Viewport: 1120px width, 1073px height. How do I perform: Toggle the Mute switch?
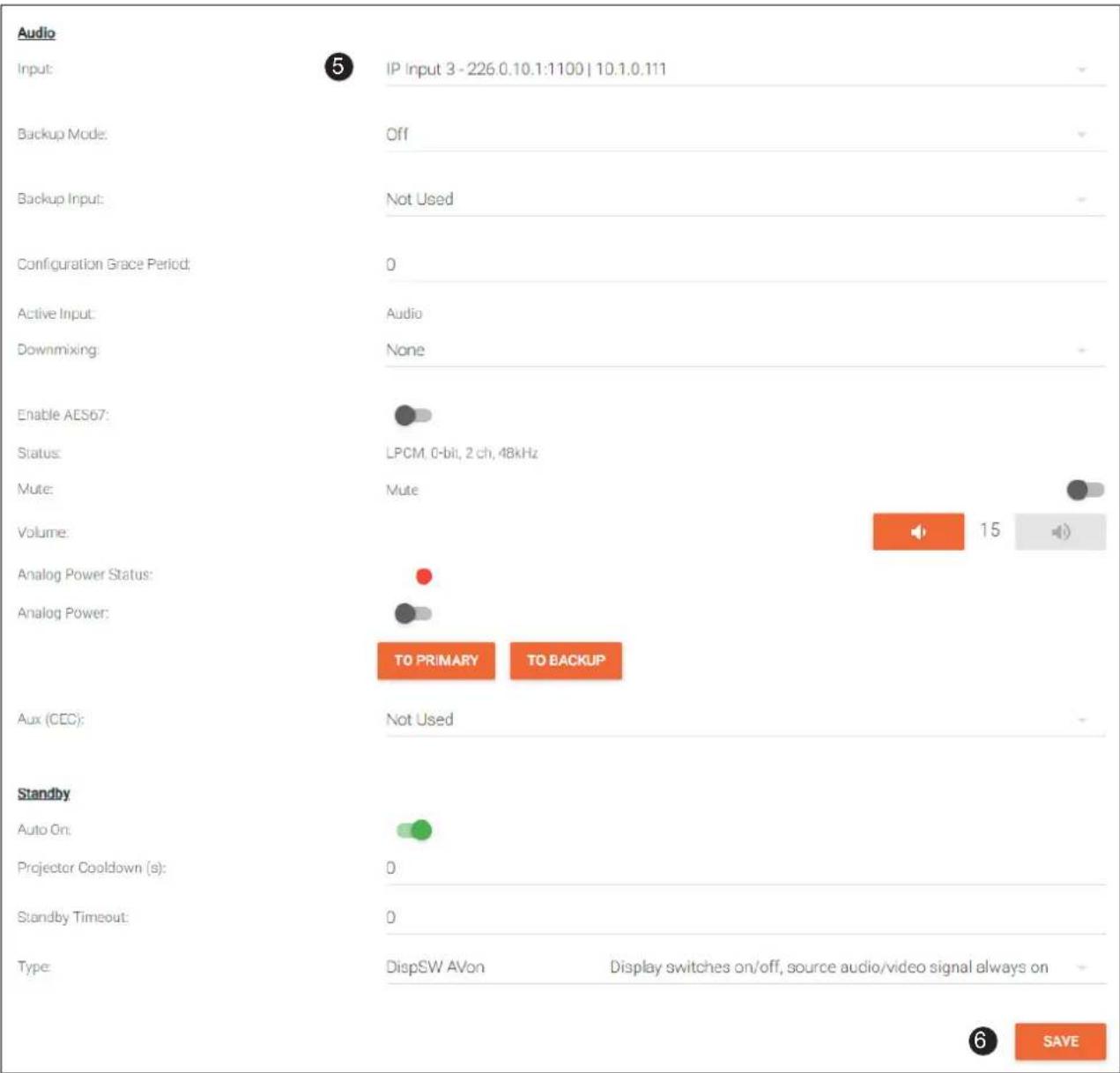(x=1085, y=490)
